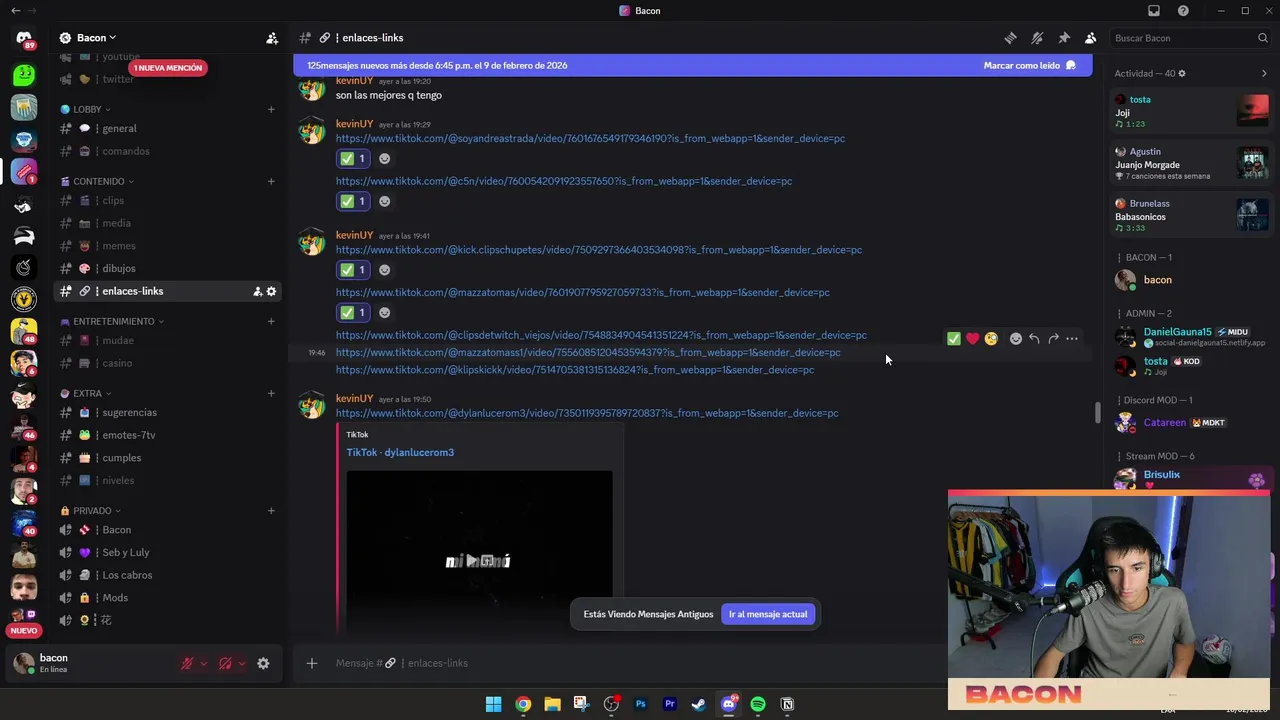Open more options ellipsis in hover toolbar
Image resolution: width=1280 pixels, height=720 pixels.
tap(1072, 339)
